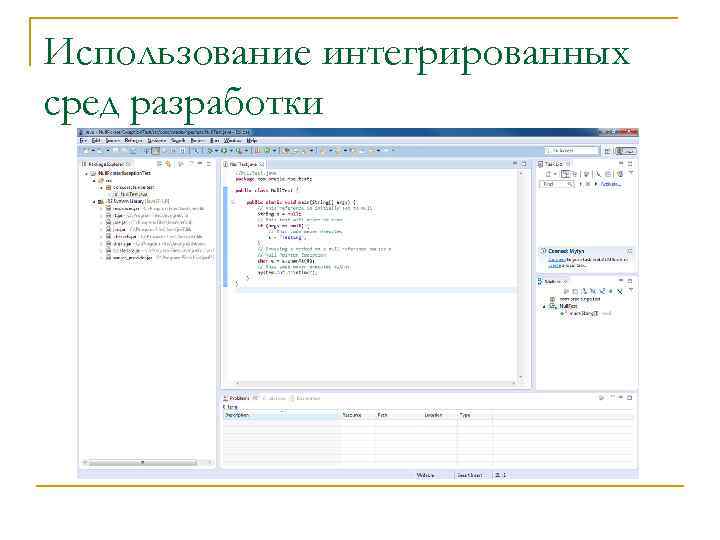This screenshot has height=540, width=720.
Task: Open the Help menu
Action: pos(252,141)
